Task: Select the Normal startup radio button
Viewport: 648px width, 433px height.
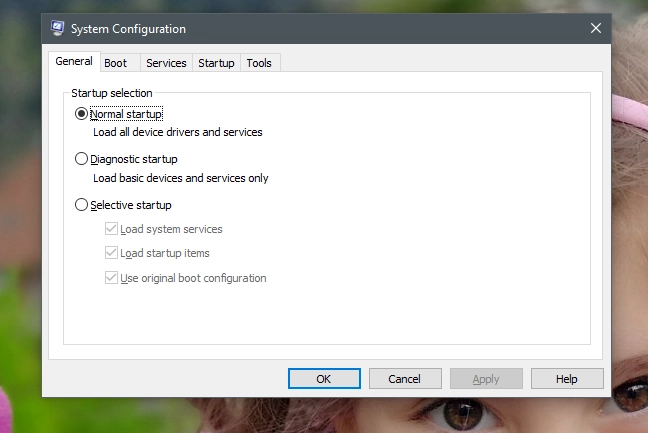Action: [81, 114]
